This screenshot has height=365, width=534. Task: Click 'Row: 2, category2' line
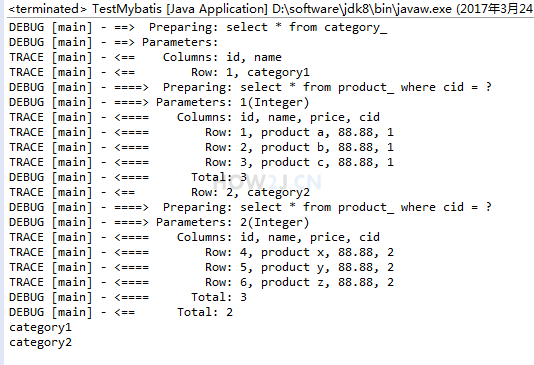(159, 192)
